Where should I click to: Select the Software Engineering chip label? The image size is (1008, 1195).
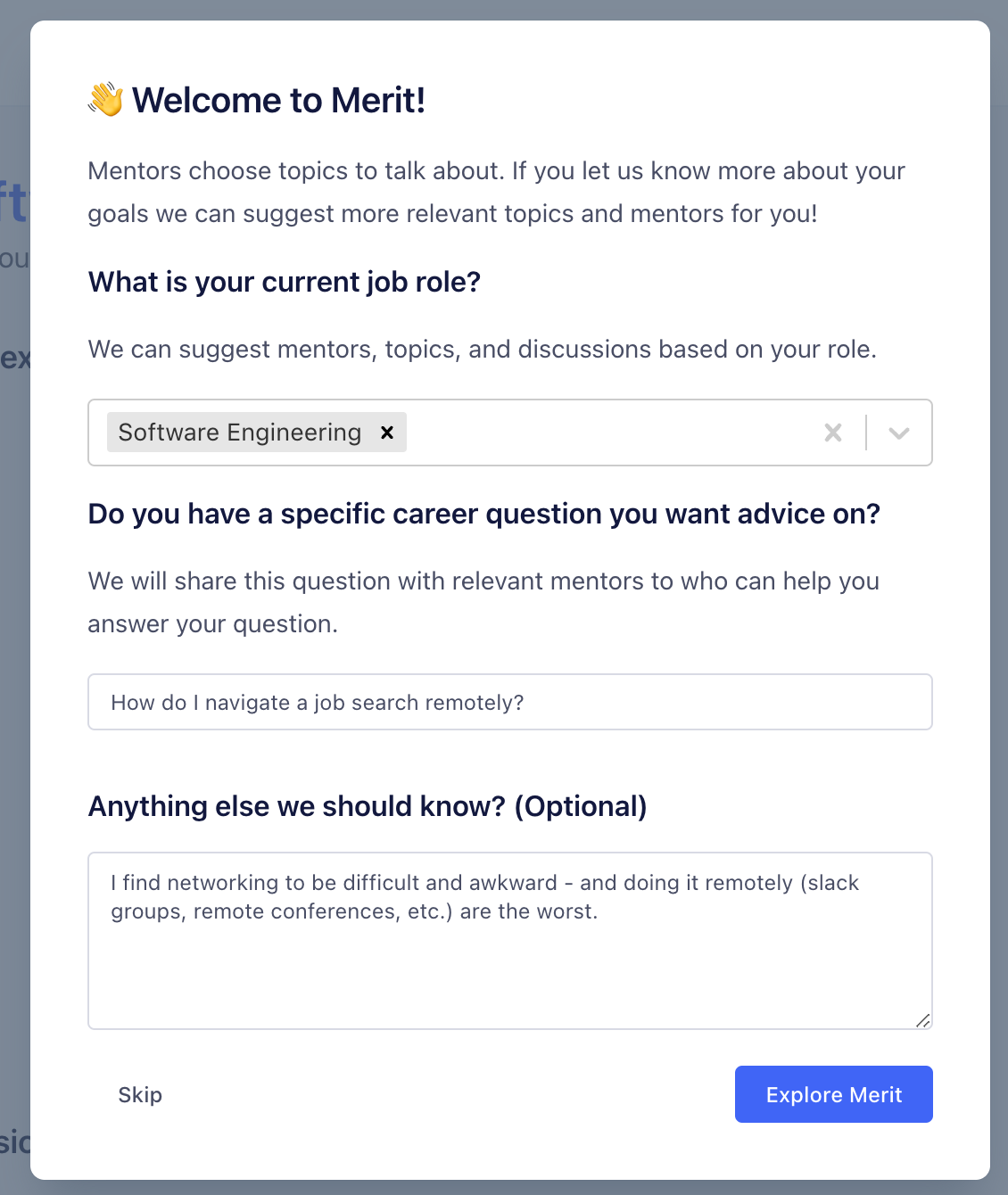coord(239,433)
